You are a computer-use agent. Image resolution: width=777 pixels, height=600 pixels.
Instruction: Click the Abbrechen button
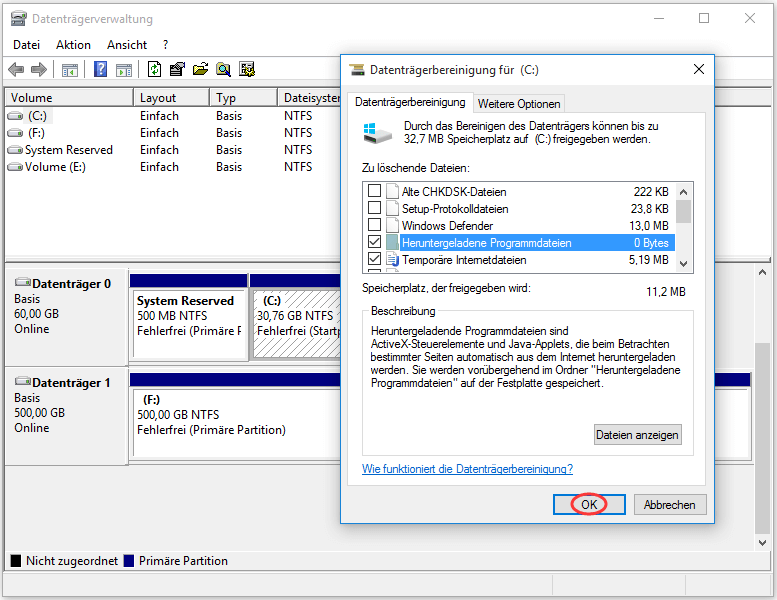[x=669, y=504]
